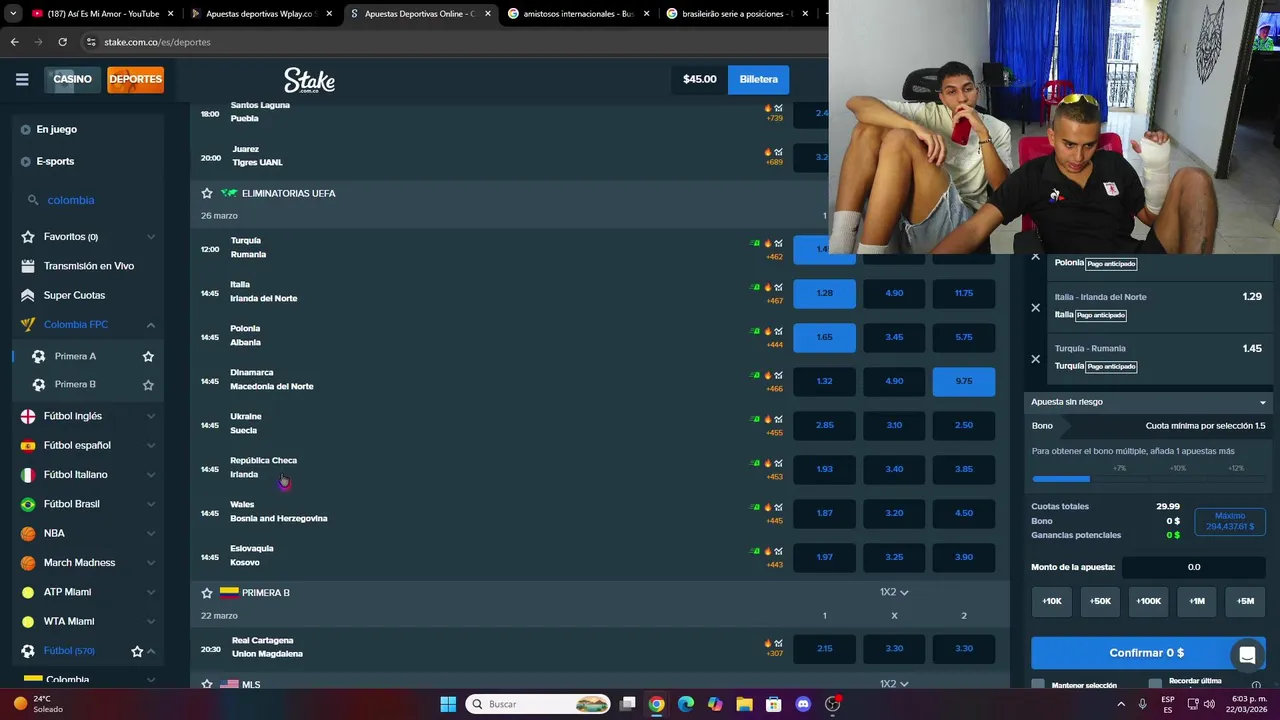Open the hamburger menu icon

[x=22, y=79]
